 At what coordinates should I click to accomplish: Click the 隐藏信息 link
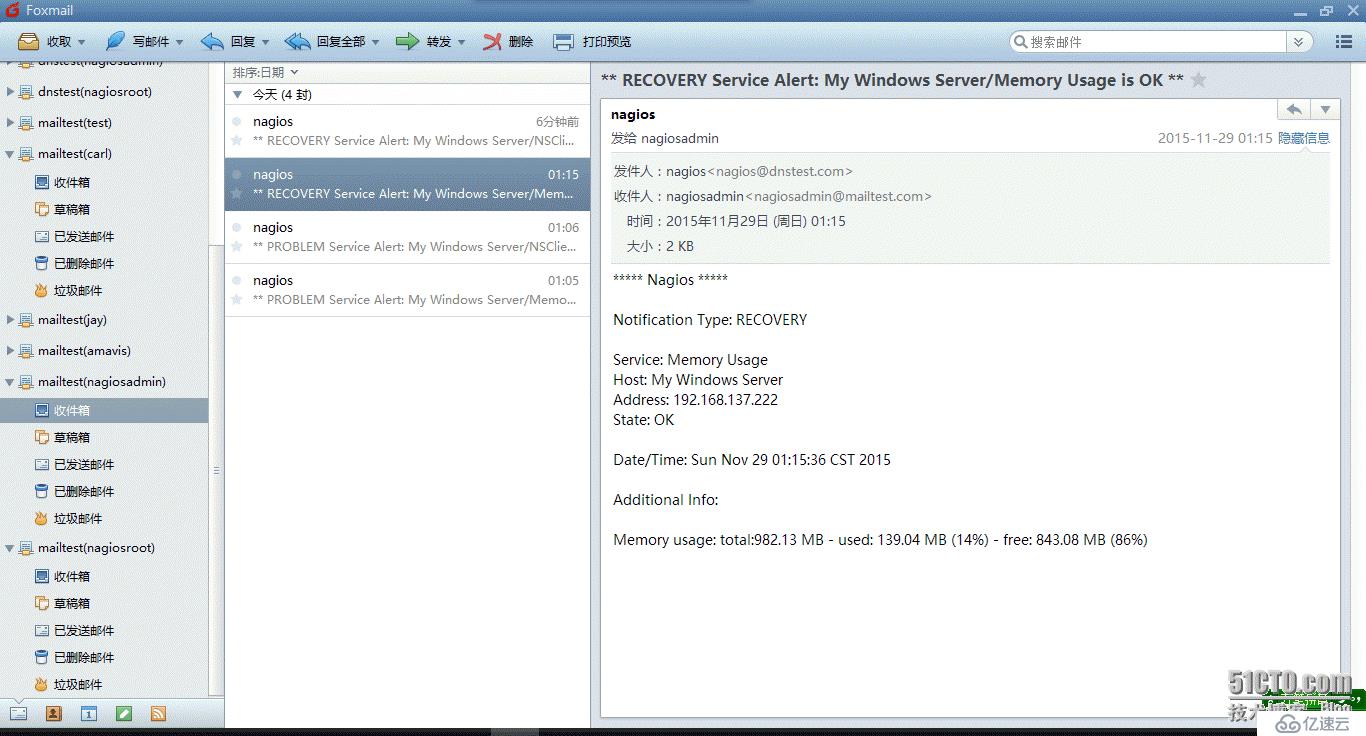click(x=1304, y=138)
